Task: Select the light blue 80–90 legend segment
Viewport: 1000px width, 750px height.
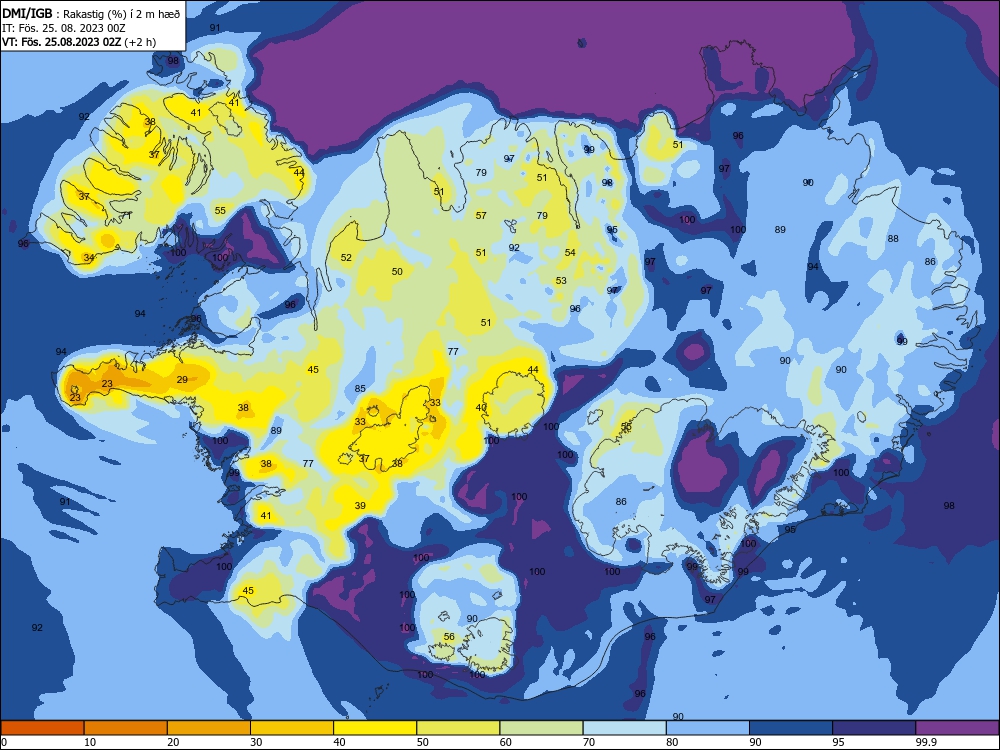Action: pos(708,728)
